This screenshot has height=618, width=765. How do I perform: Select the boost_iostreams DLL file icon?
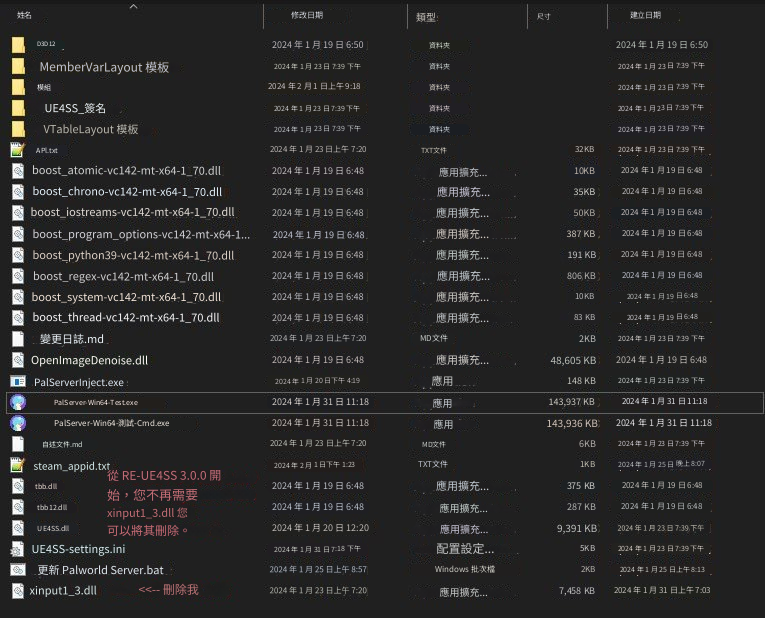[x=18, y=213]
